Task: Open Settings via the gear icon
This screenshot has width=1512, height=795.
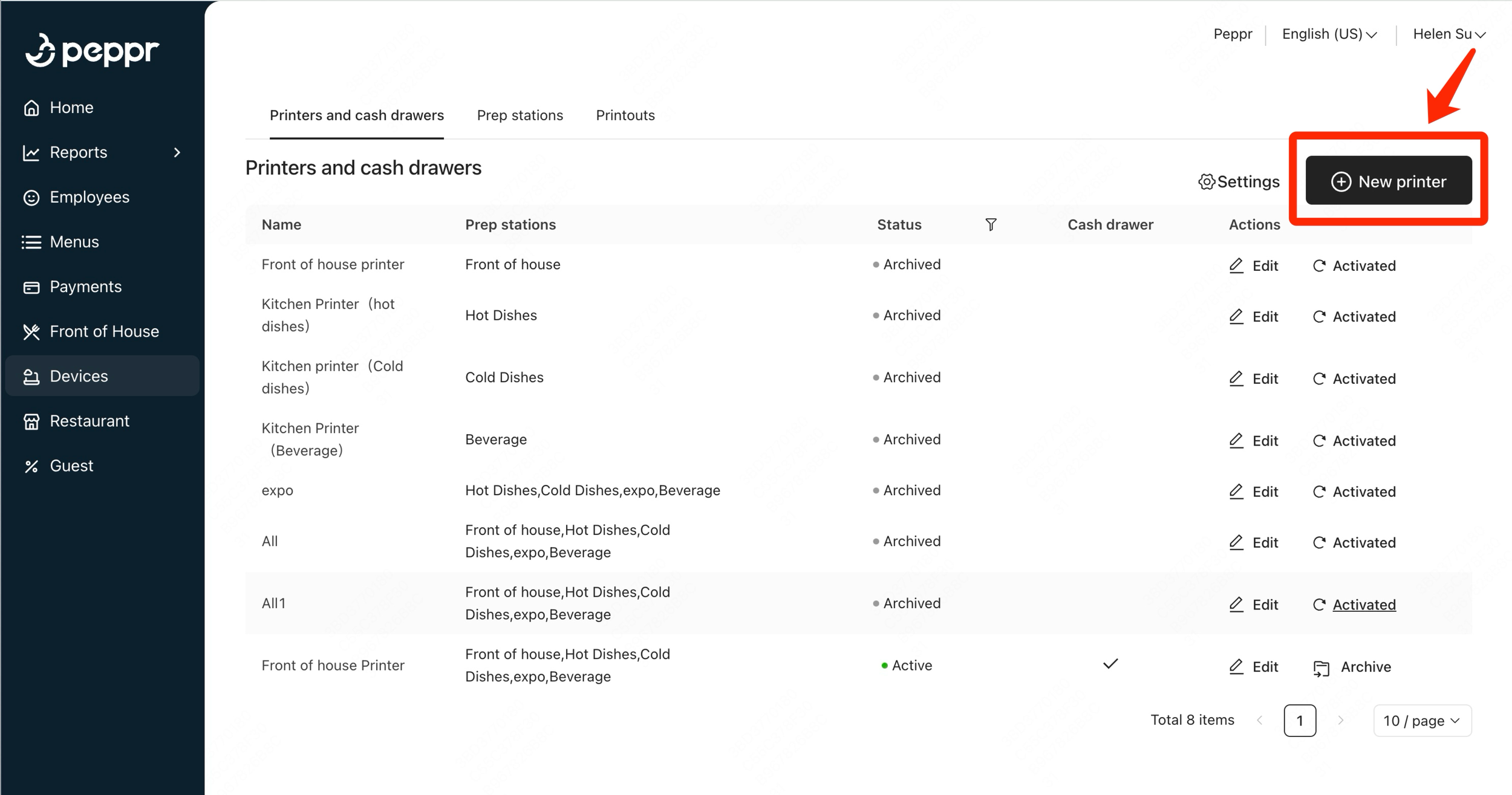Action: click(x=1207, y=182)
